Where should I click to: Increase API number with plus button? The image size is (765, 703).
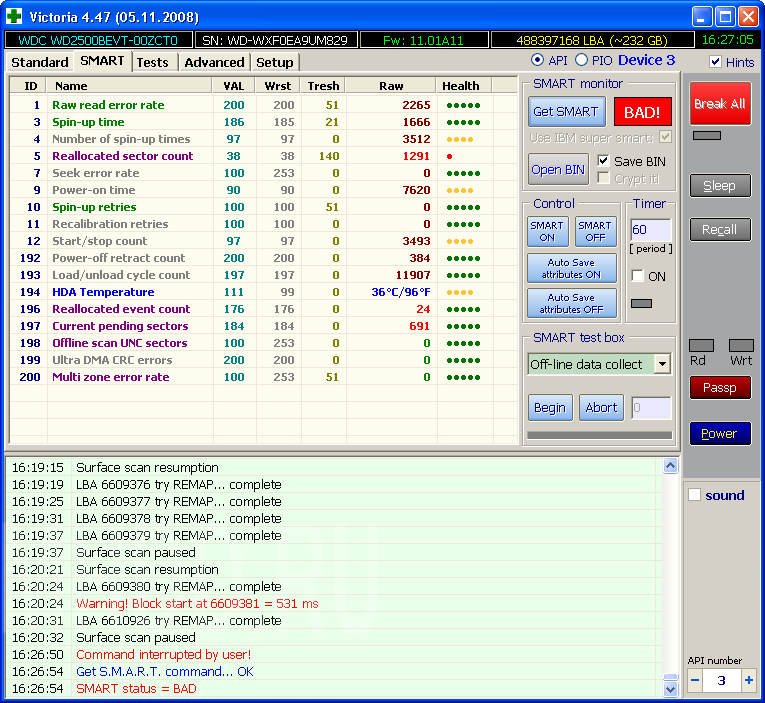coord(749,681)
